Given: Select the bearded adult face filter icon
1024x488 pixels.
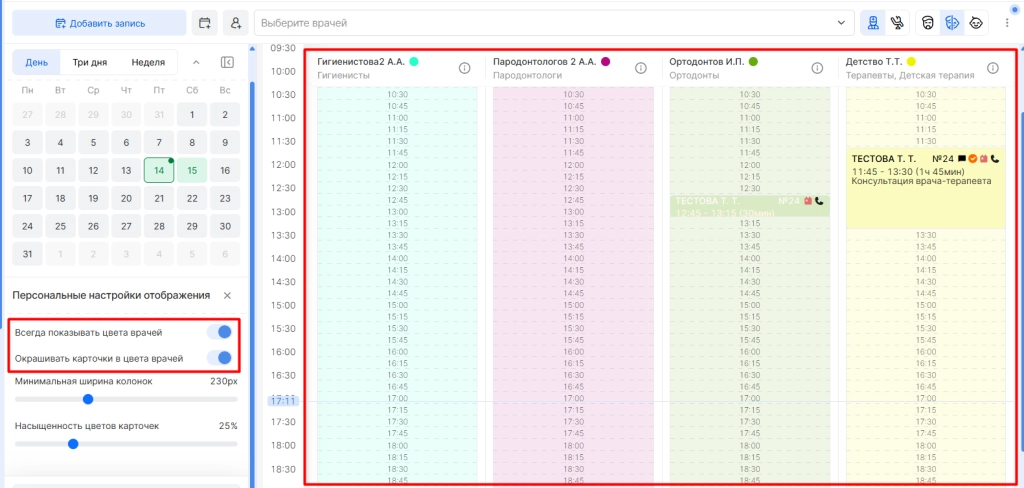Looking at the screenshot, I should point(927,23).
